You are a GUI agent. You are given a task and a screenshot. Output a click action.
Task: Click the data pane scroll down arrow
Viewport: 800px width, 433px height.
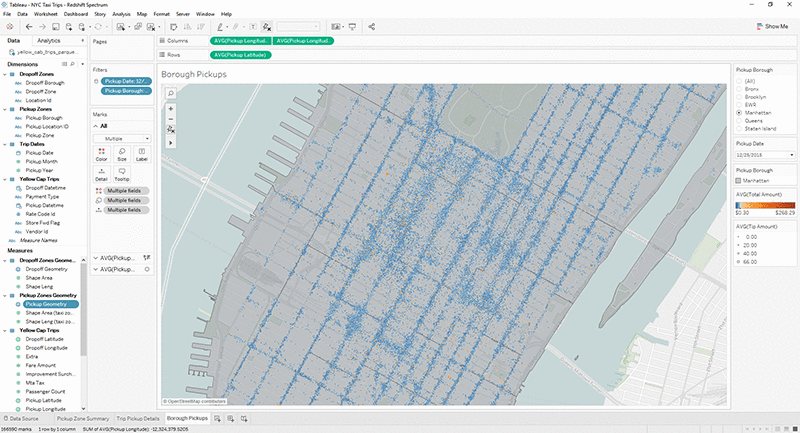point(83,409)
